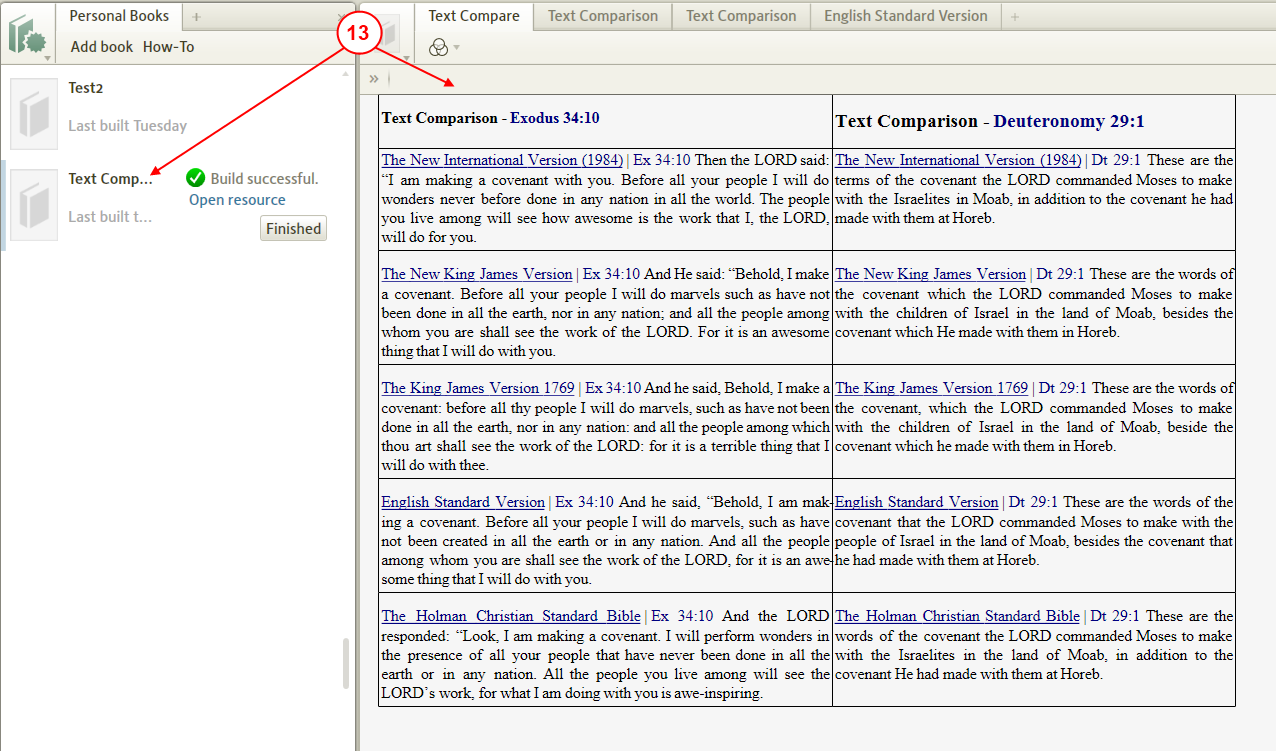Open the dropdown arrow beside Visual Filters
The height and width of the screenshot is (751, 1276).
(457, 47)
